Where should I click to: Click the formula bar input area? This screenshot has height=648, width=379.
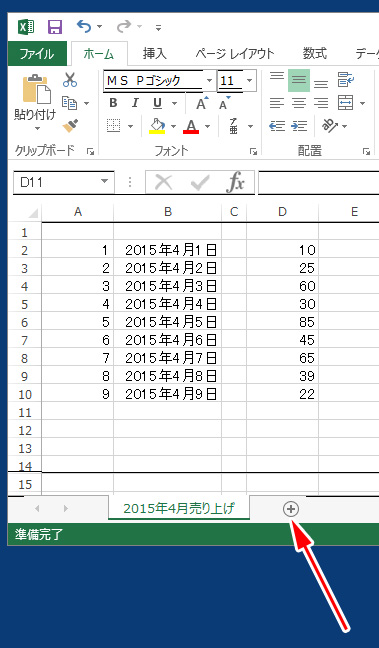[319, 182]
